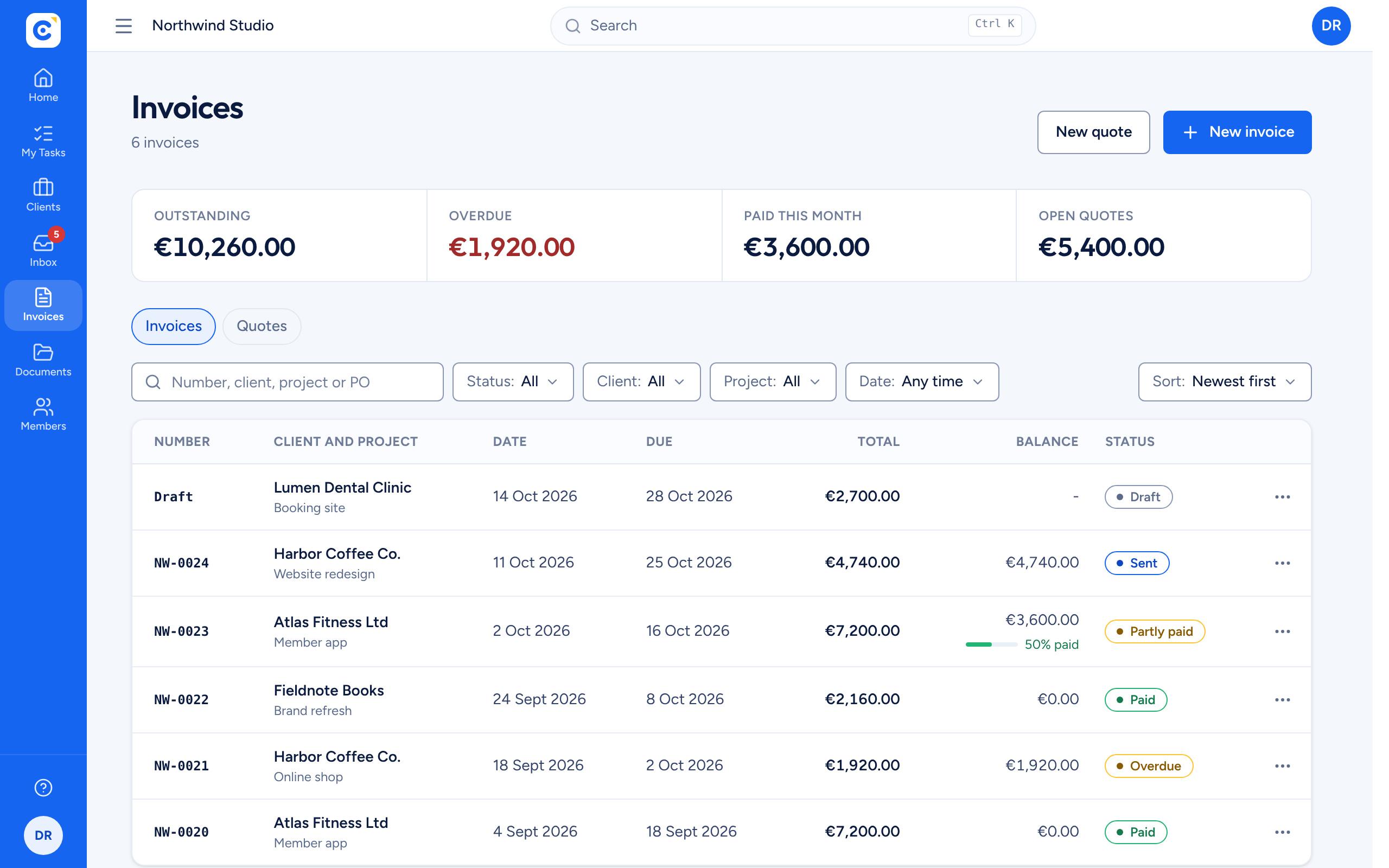Click Fieldnote Books client name
This screenshot has height=868, width=1389.
click(x=328, y=691)
